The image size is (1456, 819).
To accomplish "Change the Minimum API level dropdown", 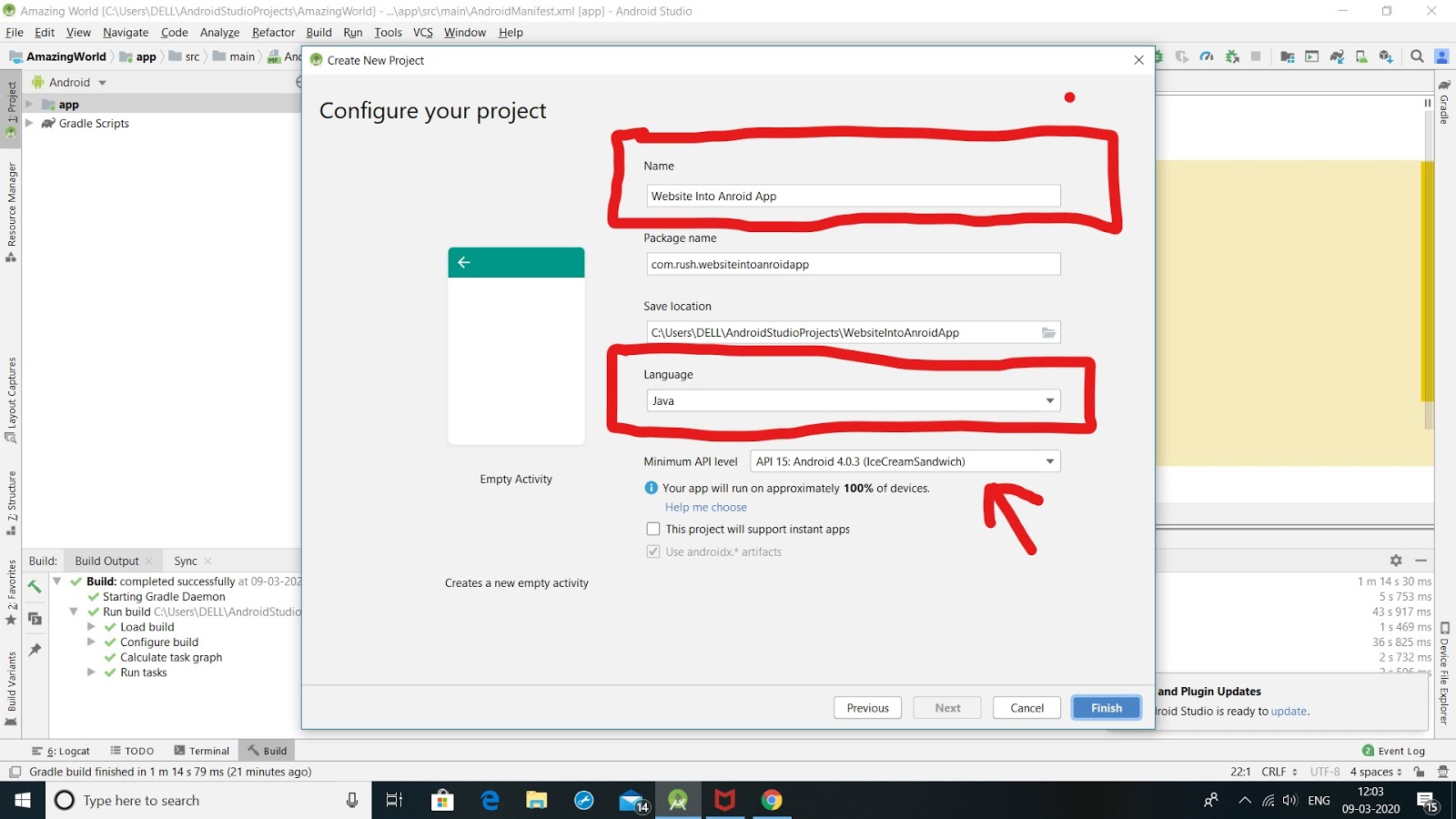I will tap(1048, 461).
